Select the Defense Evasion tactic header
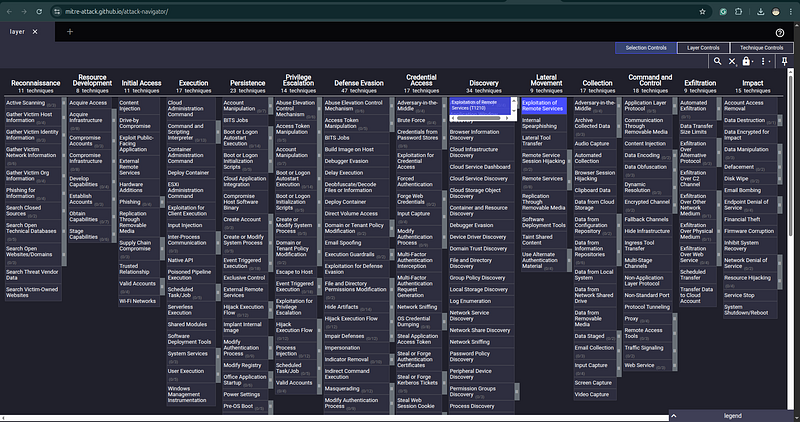Viewport: 800px width, 422px height. click(359, 83)
